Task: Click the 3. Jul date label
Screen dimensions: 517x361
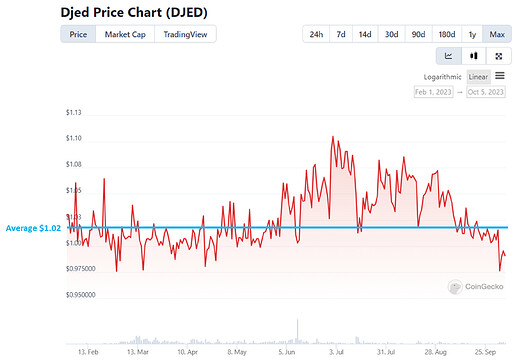Action: pos(336,352)
